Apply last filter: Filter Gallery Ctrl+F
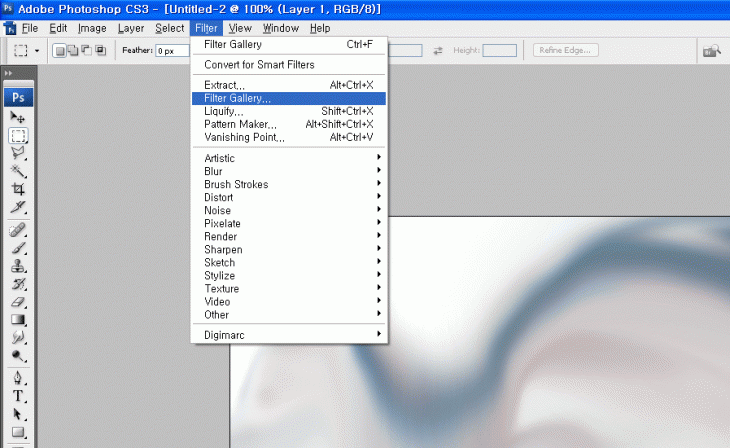The image size is (730, 448). [289, 44]
